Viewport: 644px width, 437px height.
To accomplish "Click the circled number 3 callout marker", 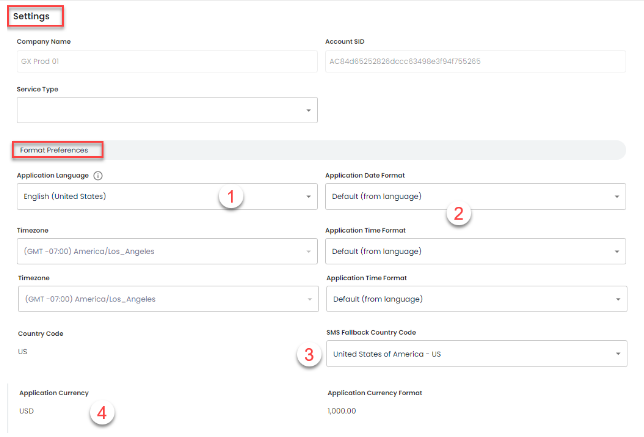I will click(x=309, y=354).
